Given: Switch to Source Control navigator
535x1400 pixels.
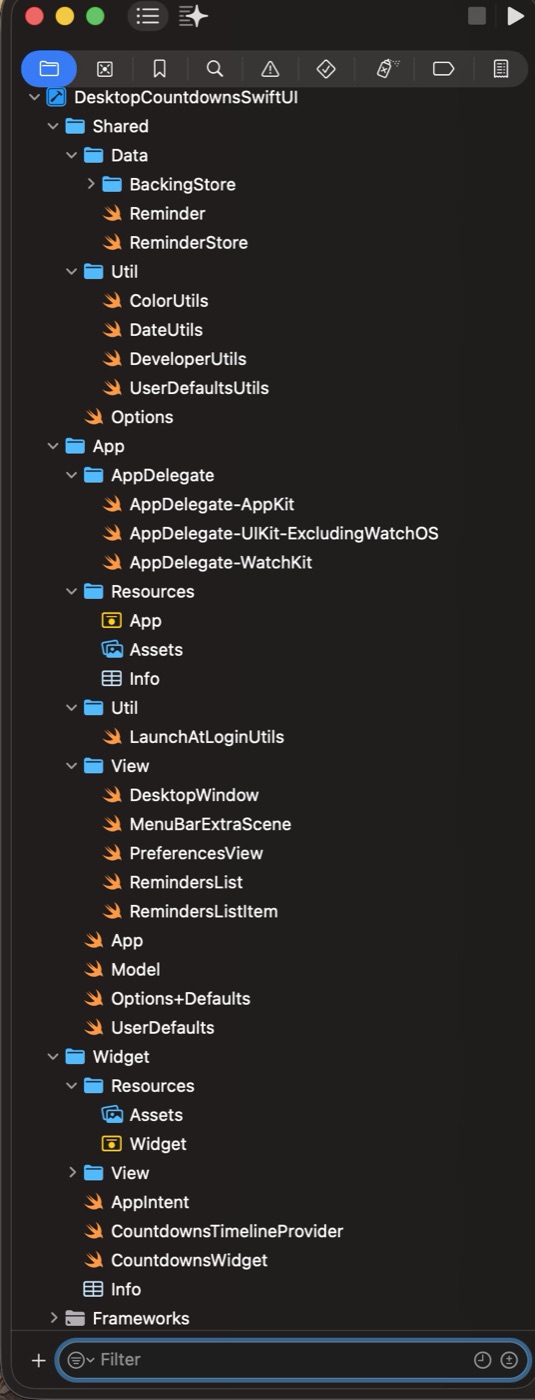Looking at the screenshot, I should [105, 69].
